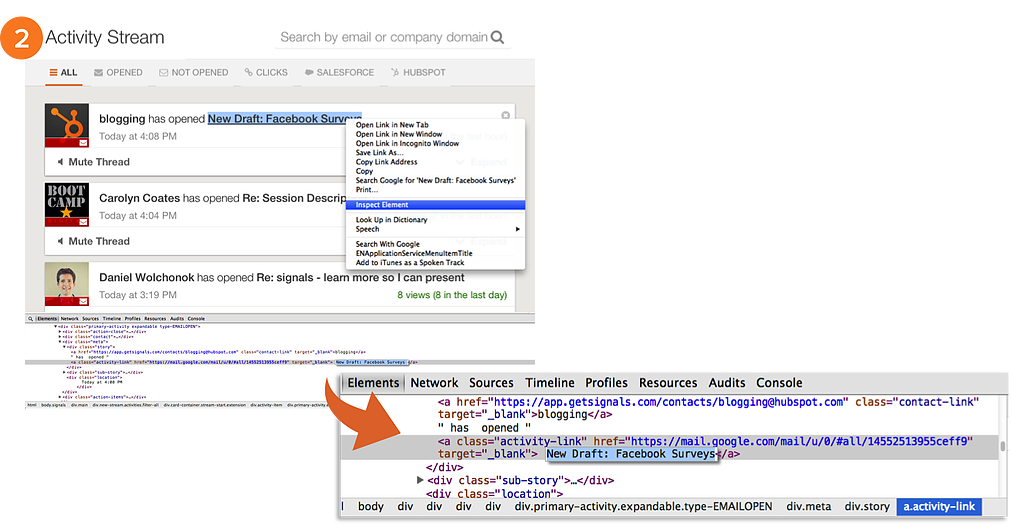Viewport: 1012px width, 526px height.
Task: Click the Boot Camp avatar thumbnail
Action: coord(66,205)
